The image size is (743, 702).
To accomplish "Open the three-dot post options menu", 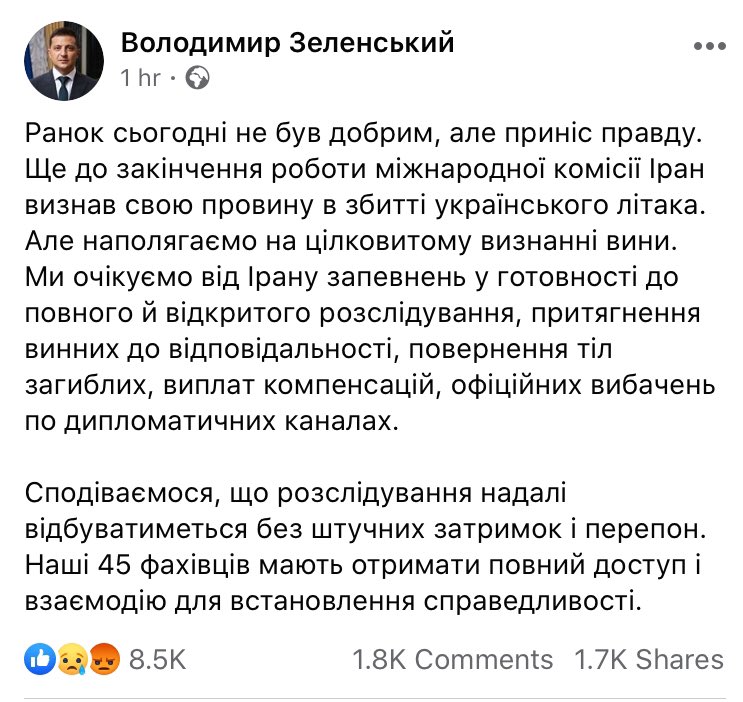I will (710, 47).
